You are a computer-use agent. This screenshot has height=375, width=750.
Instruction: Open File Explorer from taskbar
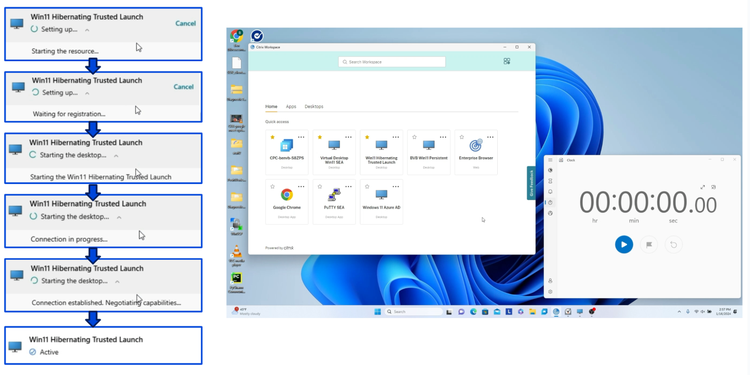point(532,312)
